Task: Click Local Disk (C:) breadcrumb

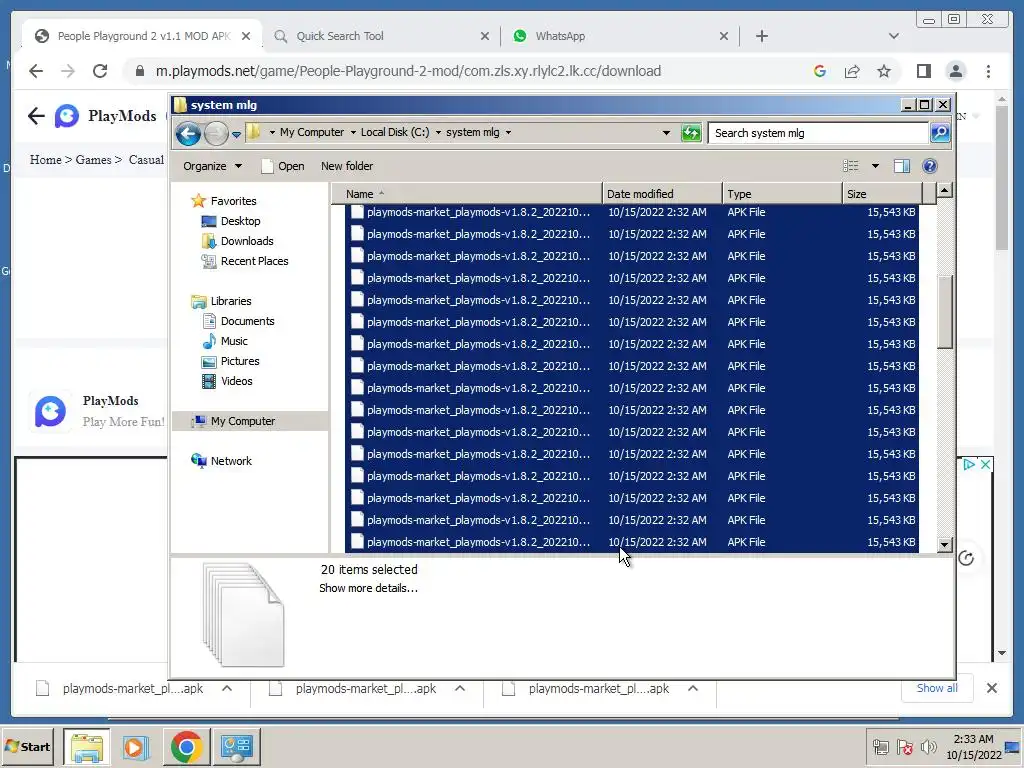Action: [x=394, y=132]
